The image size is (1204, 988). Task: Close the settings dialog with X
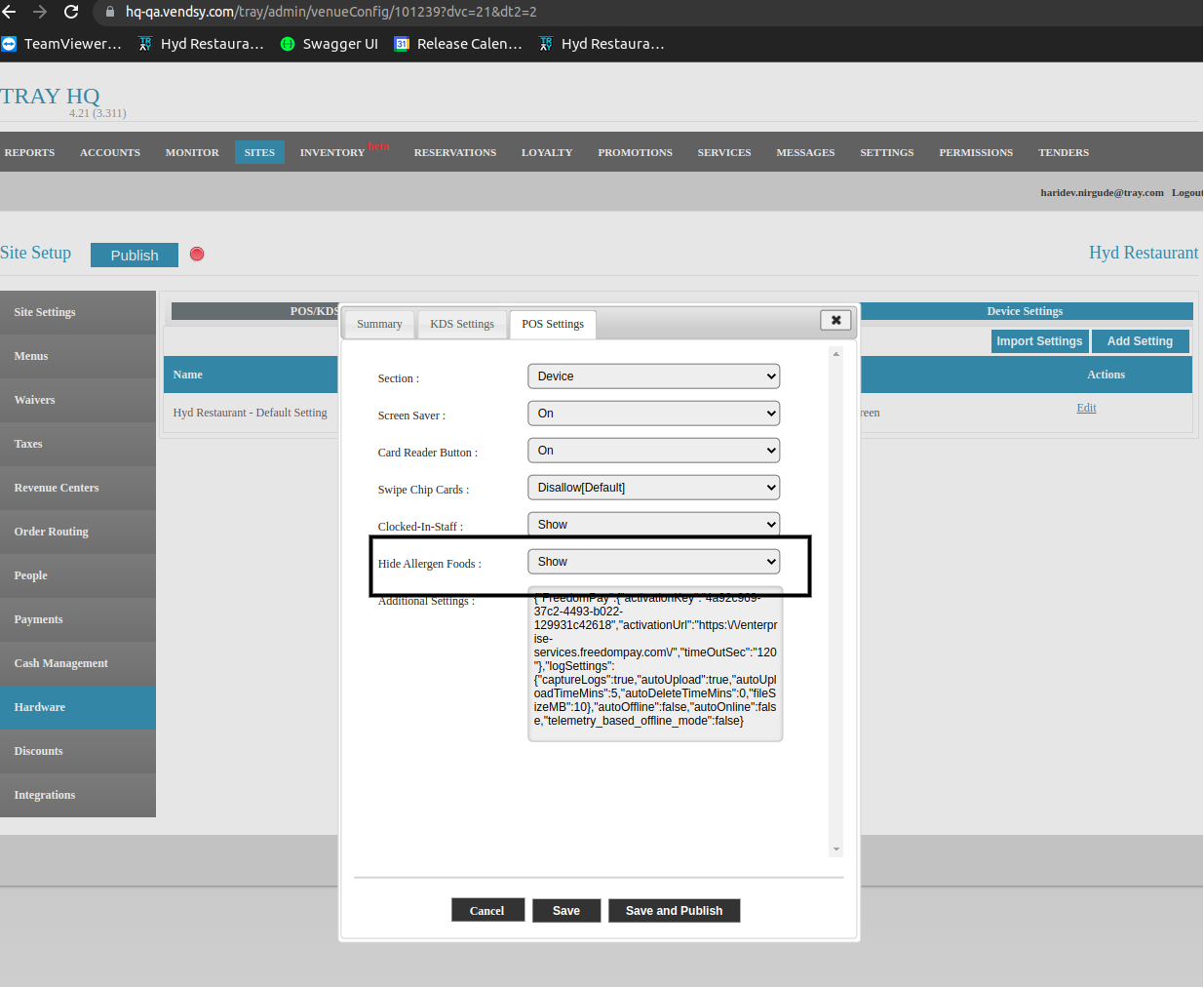835,320
